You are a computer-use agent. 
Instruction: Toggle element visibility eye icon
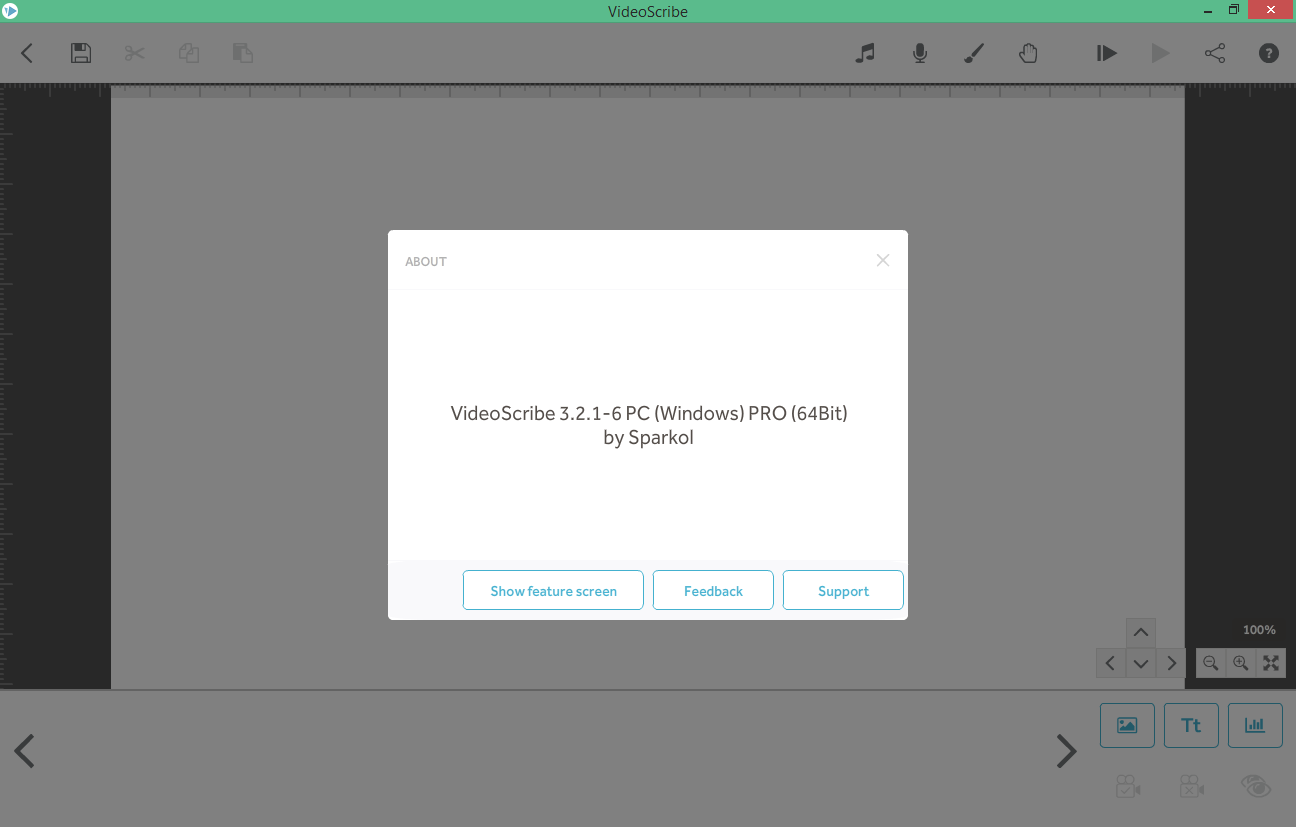(1256, 786)
